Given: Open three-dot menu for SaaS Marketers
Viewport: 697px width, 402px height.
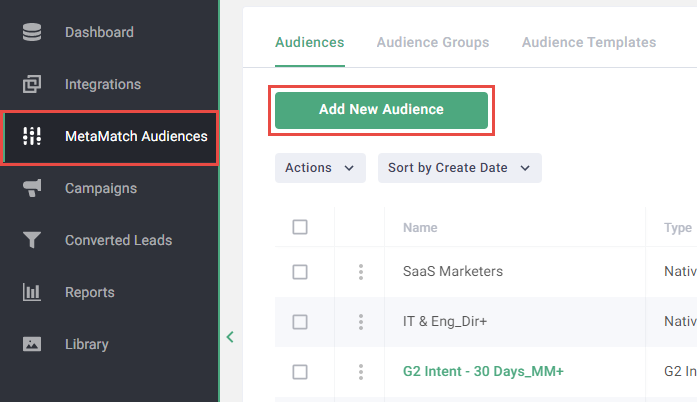Looking at the screenshot, I should pos(360,272).
